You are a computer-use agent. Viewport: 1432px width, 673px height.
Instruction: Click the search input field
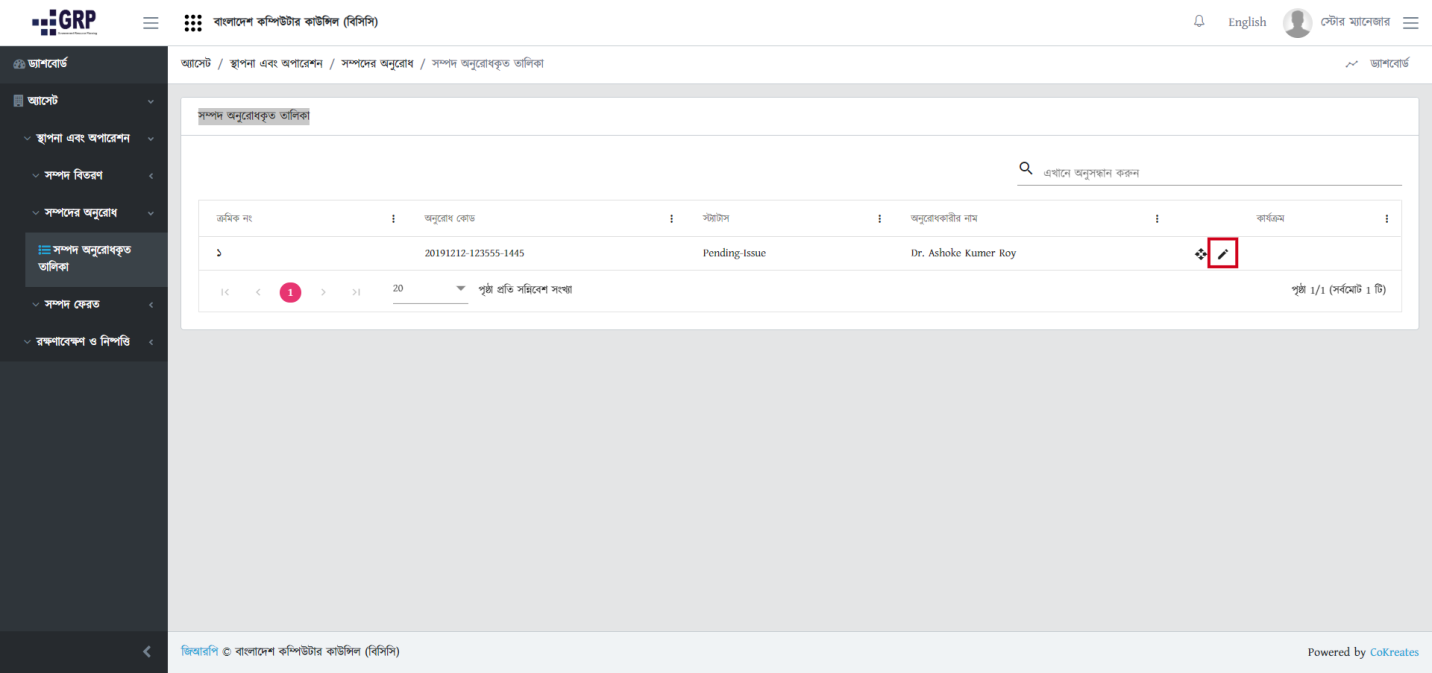pyautogui.click(x=1220, y=173)
